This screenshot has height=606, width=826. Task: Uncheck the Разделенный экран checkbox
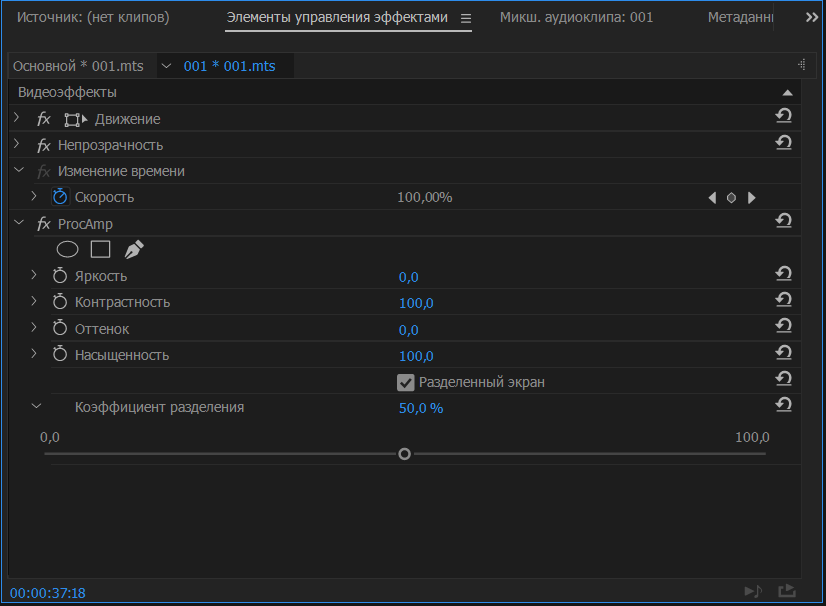[405, 382]
